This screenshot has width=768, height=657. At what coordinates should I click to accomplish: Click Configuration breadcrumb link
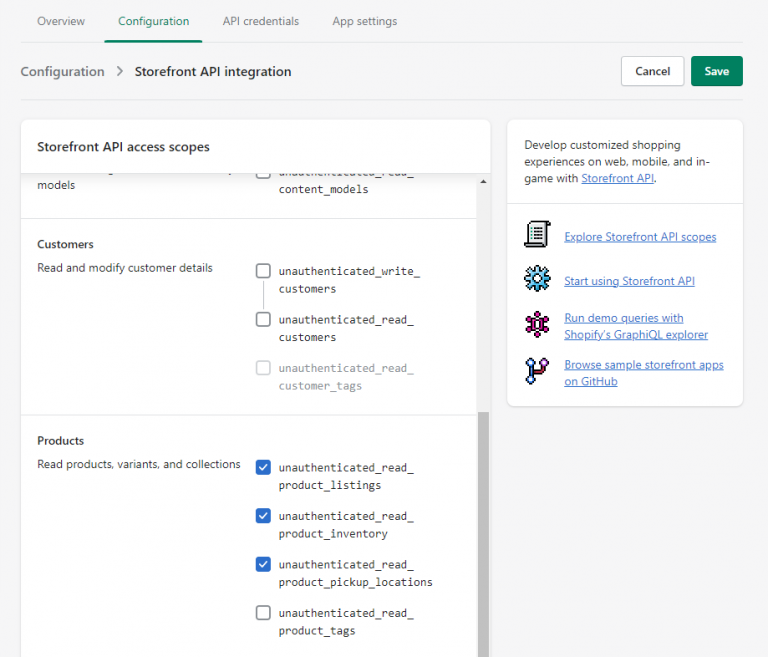62,72
